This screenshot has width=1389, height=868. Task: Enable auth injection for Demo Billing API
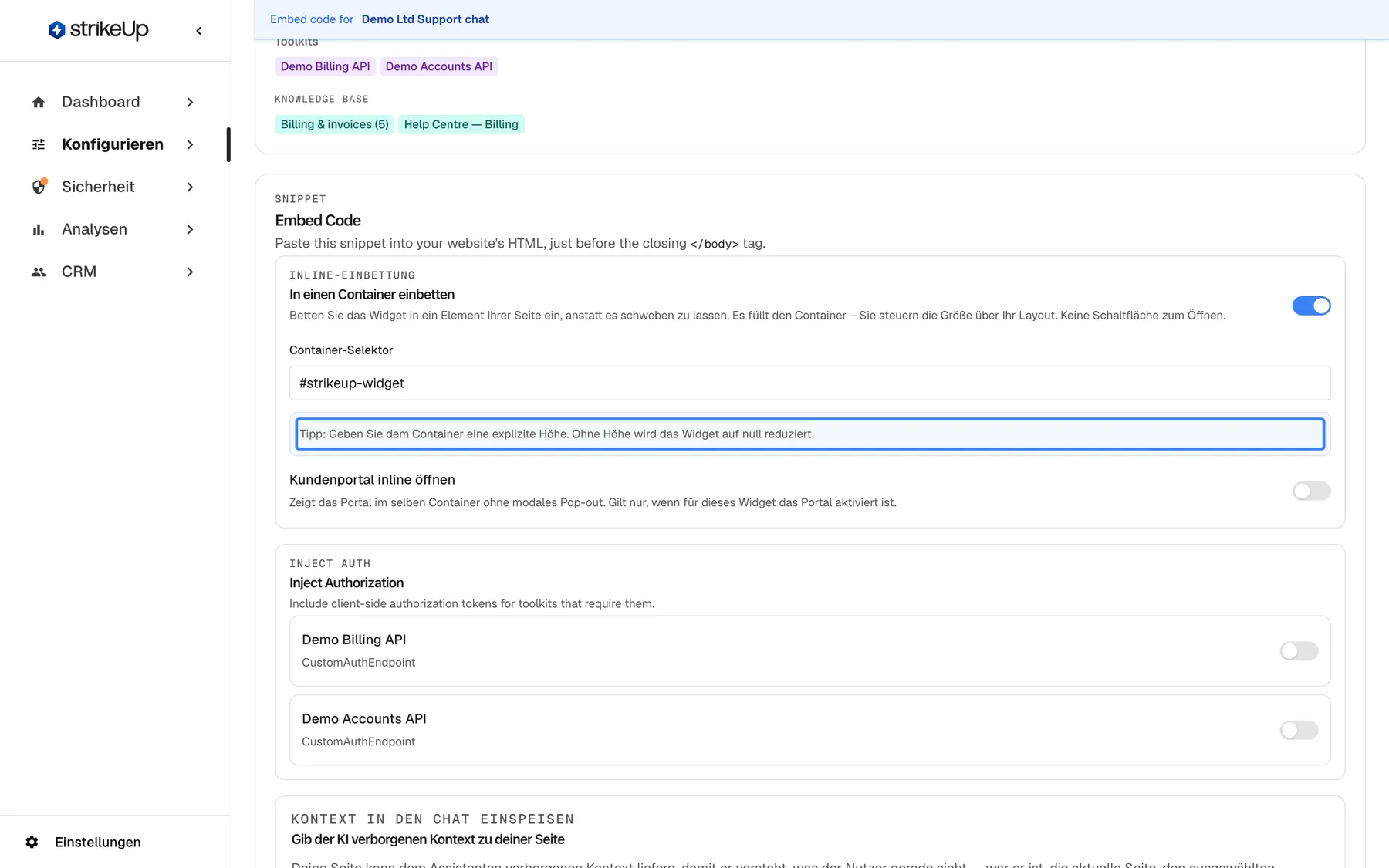(1299, 651)
